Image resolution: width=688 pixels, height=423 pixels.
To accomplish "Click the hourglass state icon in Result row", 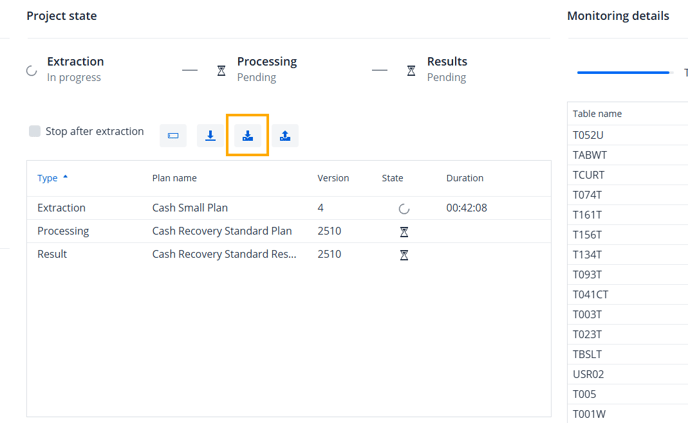I will point(404,255).
